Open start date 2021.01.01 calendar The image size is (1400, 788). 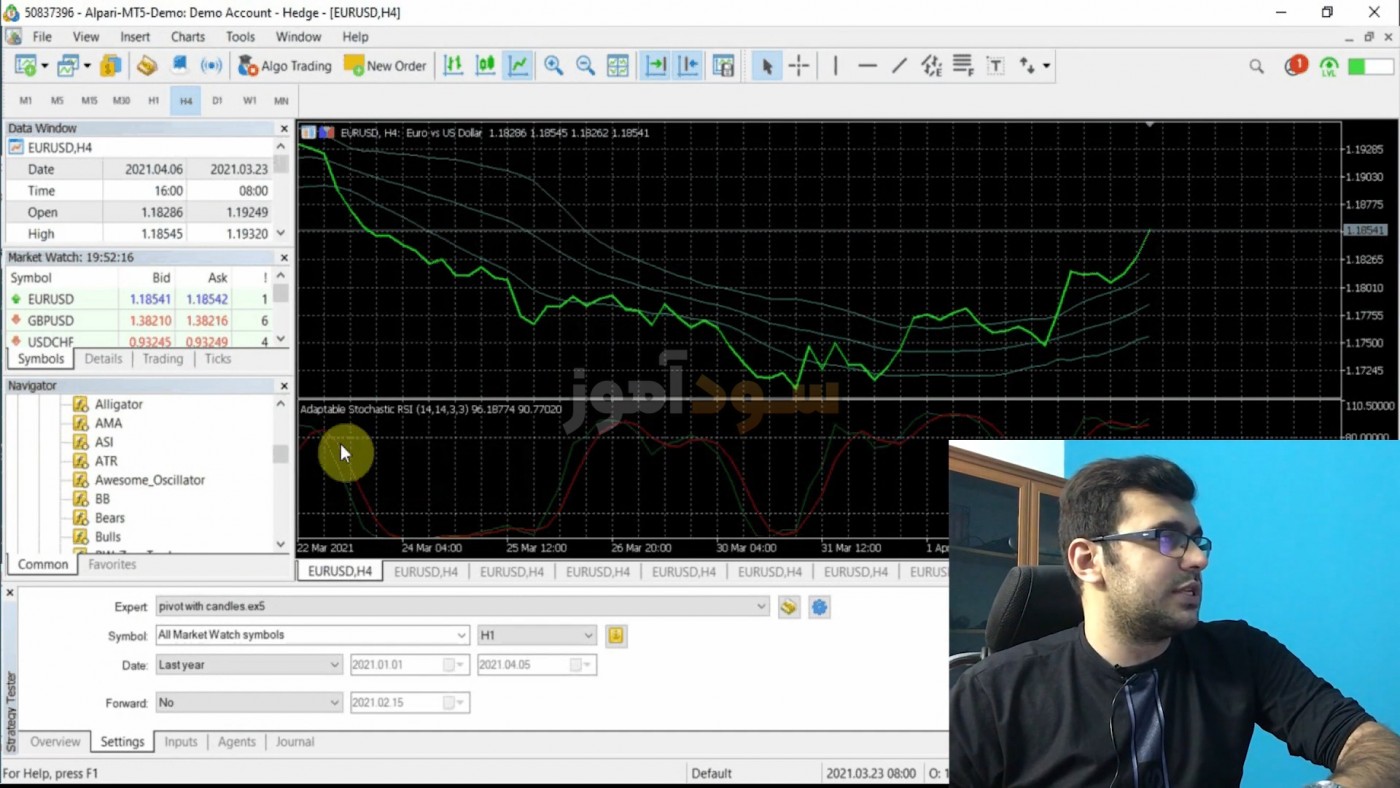[x=455, y=665]
